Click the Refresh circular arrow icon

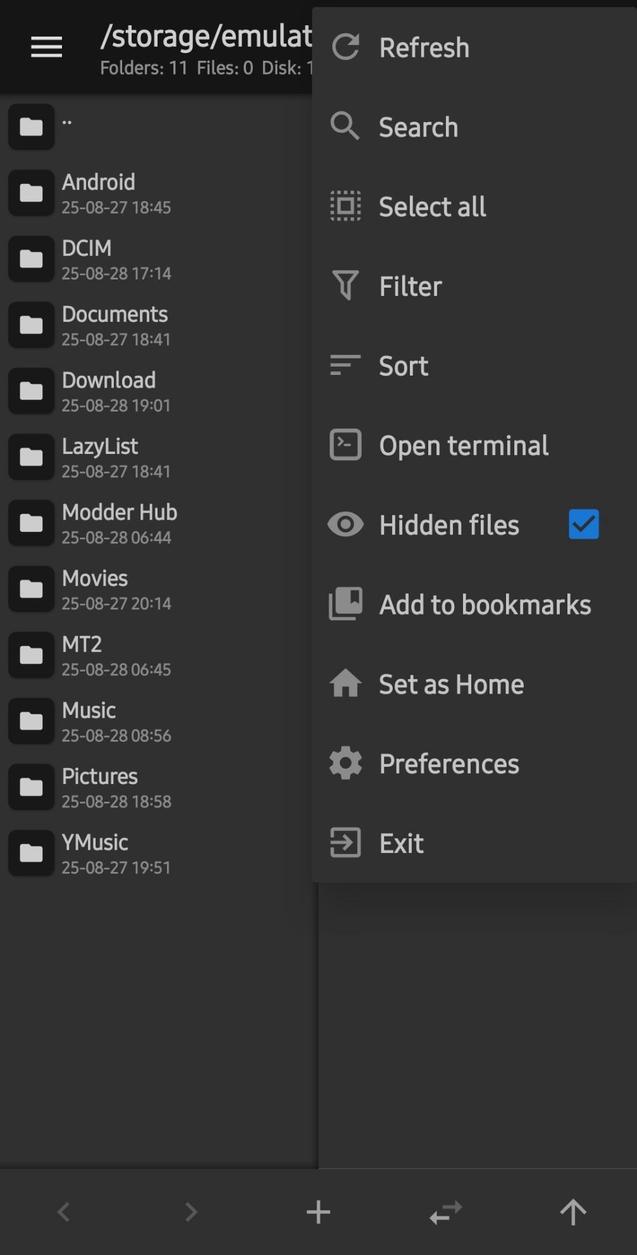click(x=345, y=47)
